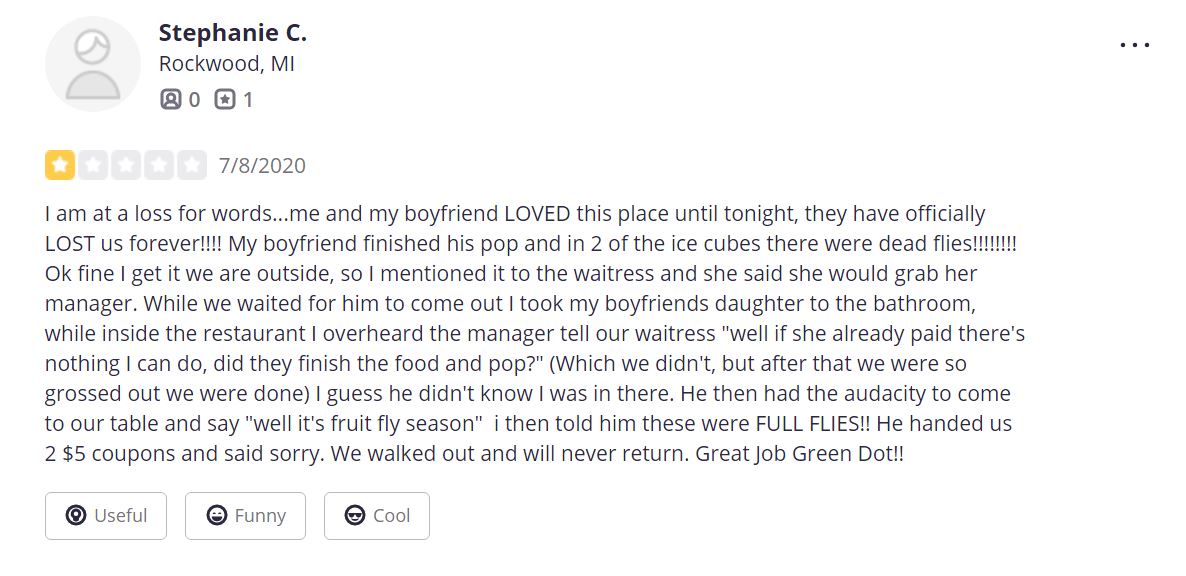Mark the review as Useful
Screen dimensions: 1186x576
tap(106, 516)
